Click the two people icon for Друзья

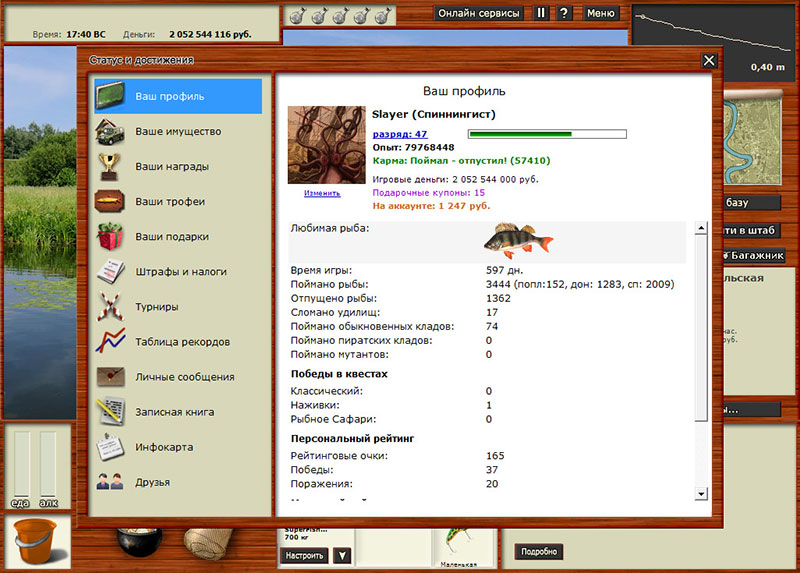110,482
